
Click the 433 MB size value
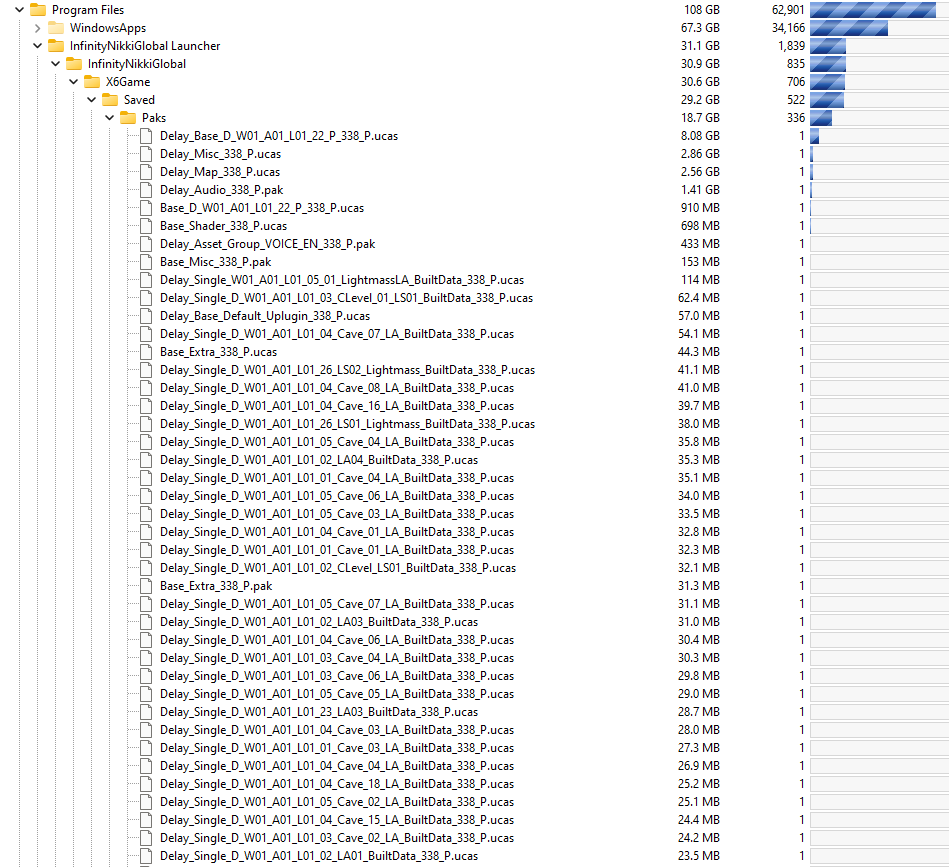click(700, 244)
